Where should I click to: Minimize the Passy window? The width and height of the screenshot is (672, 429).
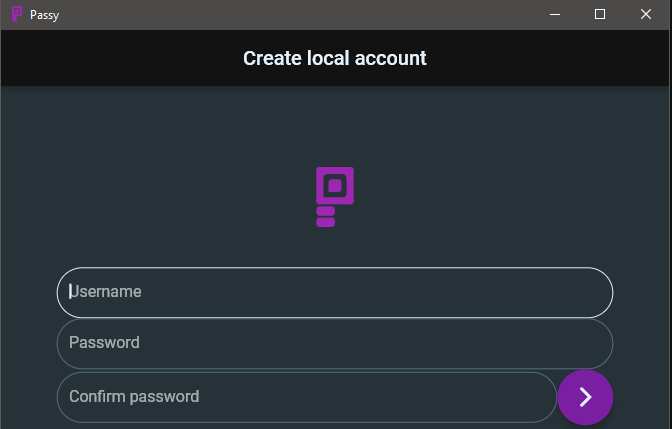coord(555,15)
